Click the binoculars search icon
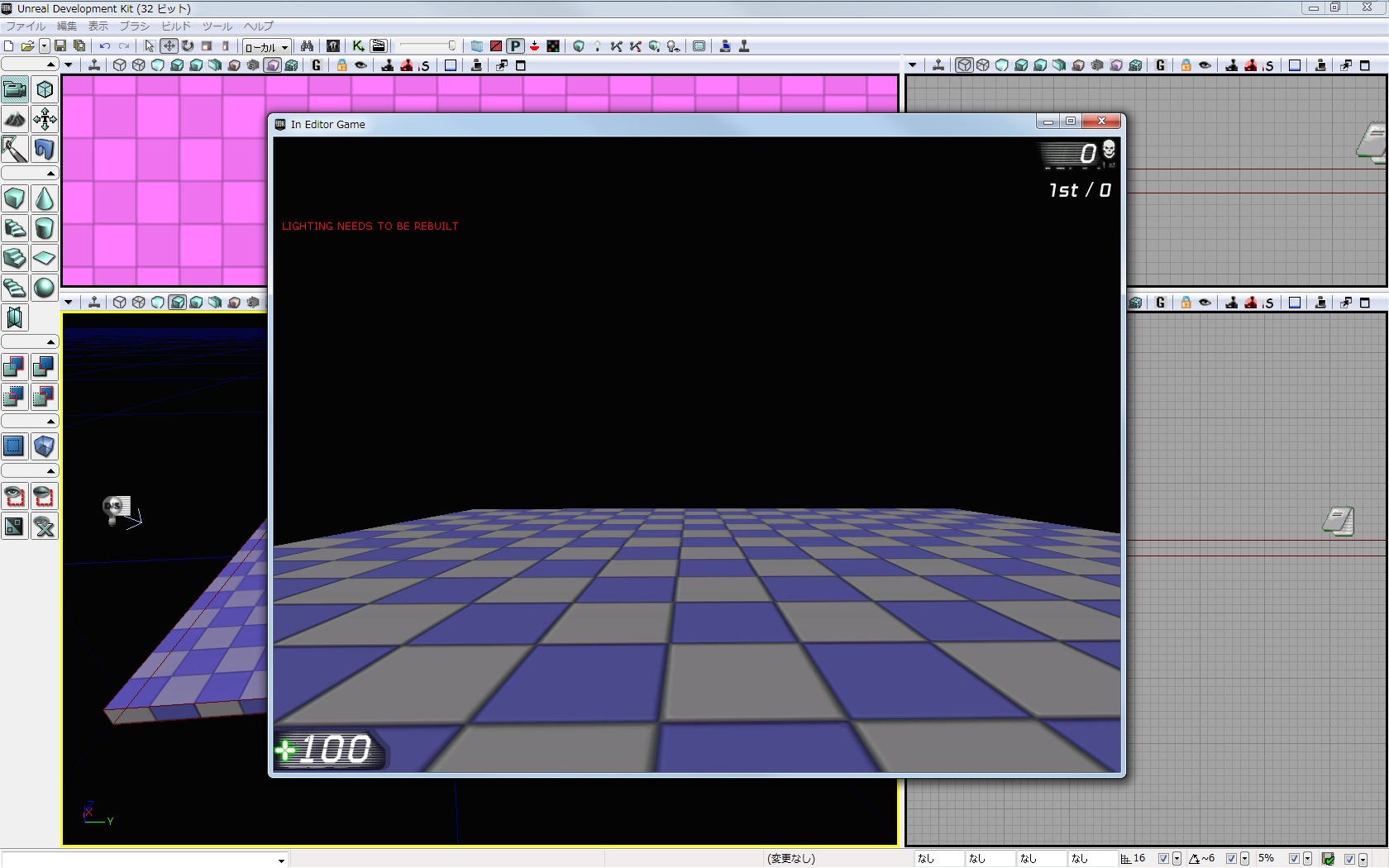This screenshot has height=868, width=1389. 307,46
